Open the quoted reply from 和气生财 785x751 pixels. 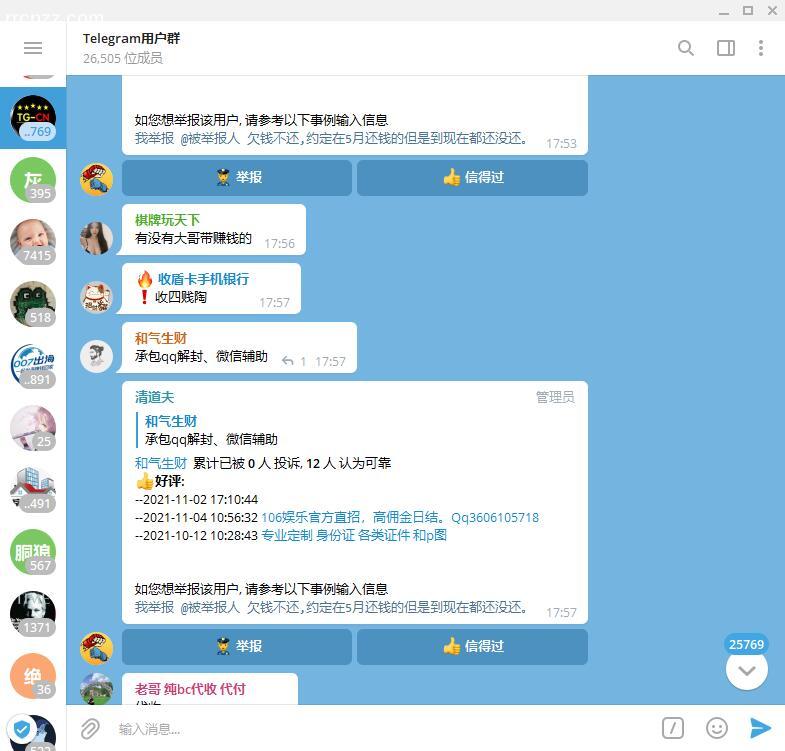pos(211,430)
